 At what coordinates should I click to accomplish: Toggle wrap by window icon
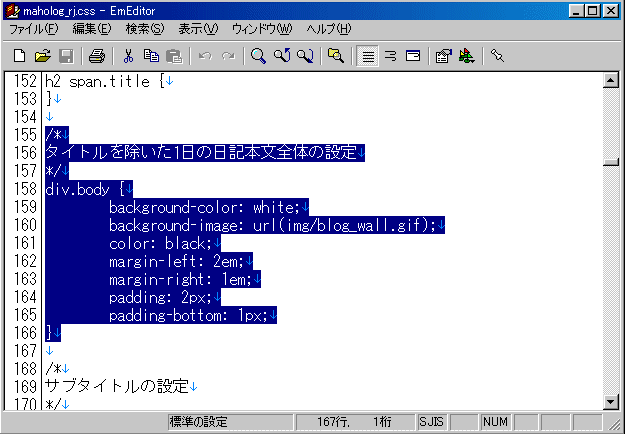[x=413, y=56]
